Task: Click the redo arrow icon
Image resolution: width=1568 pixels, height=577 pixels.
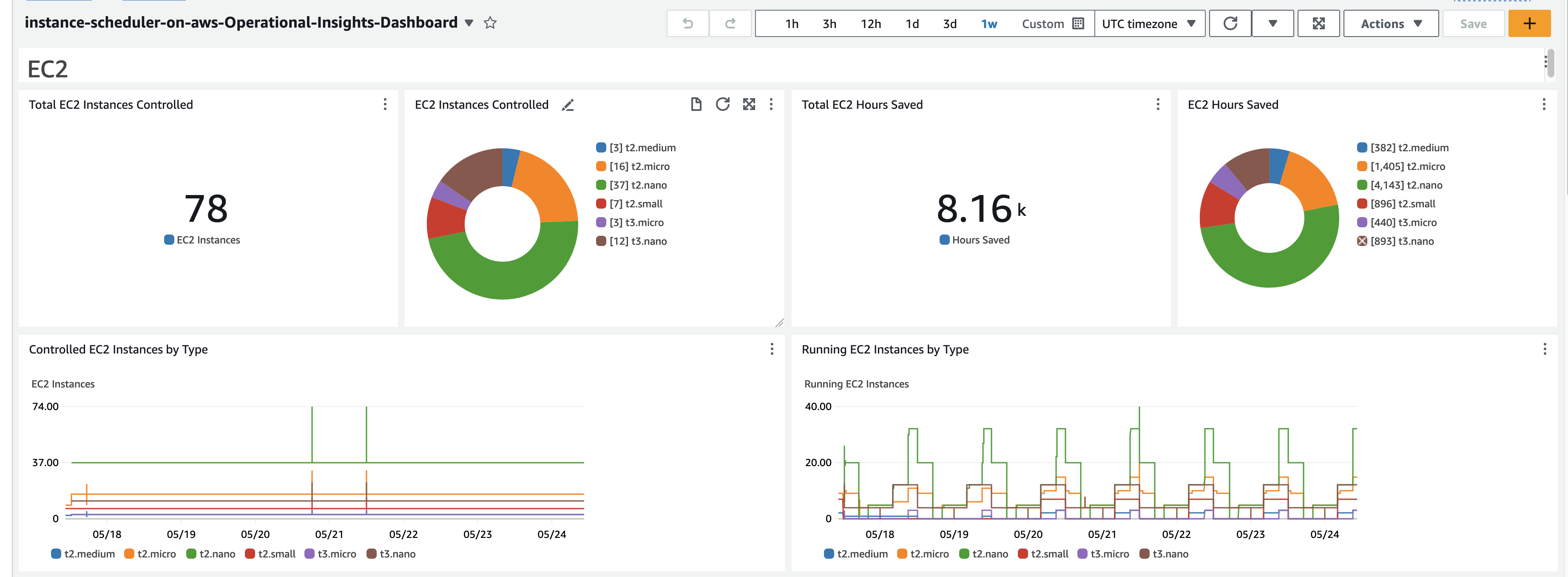Action: [730, 24]
